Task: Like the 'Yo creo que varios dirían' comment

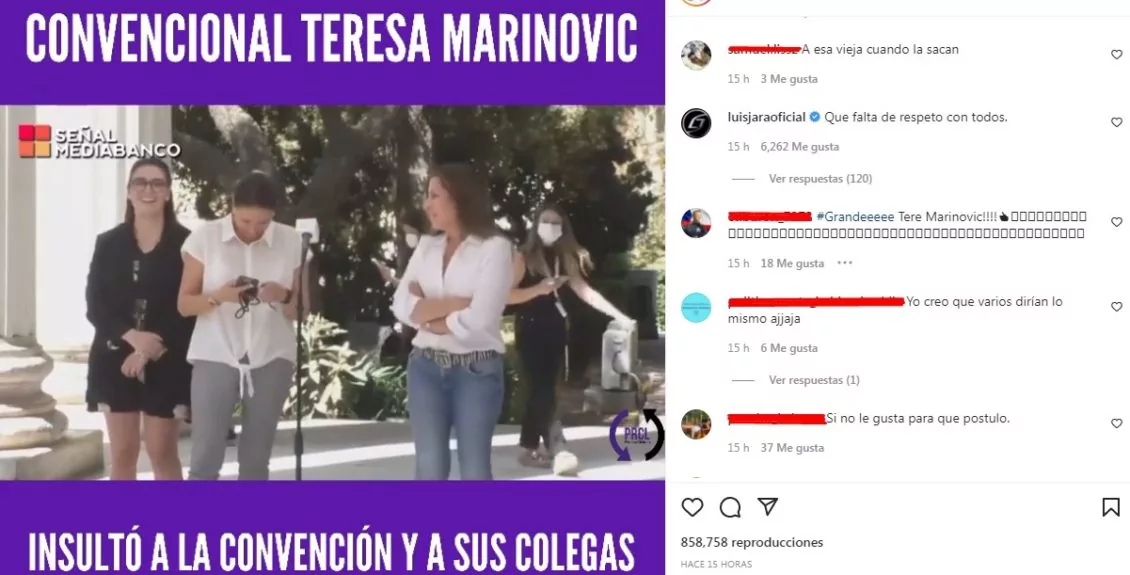Action: 1116,307
